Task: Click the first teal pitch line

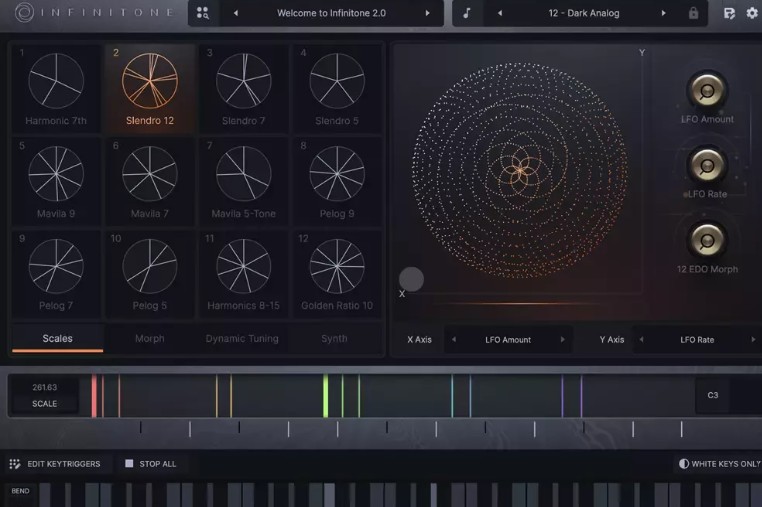Action: [452, 396]
